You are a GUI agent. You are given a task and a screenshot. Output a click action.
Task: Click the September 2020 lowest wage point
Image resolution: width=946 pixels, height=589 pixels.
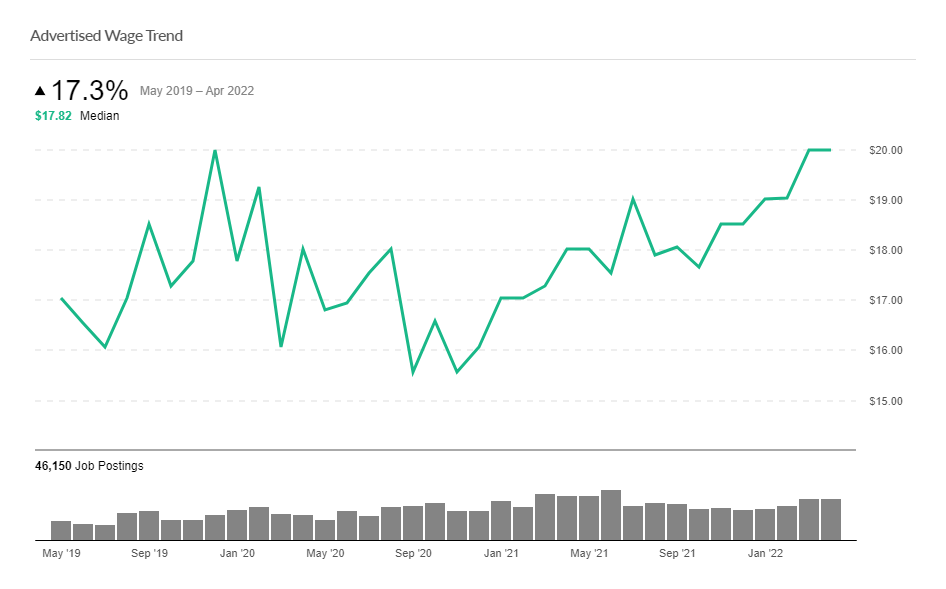tap(413, 372)
